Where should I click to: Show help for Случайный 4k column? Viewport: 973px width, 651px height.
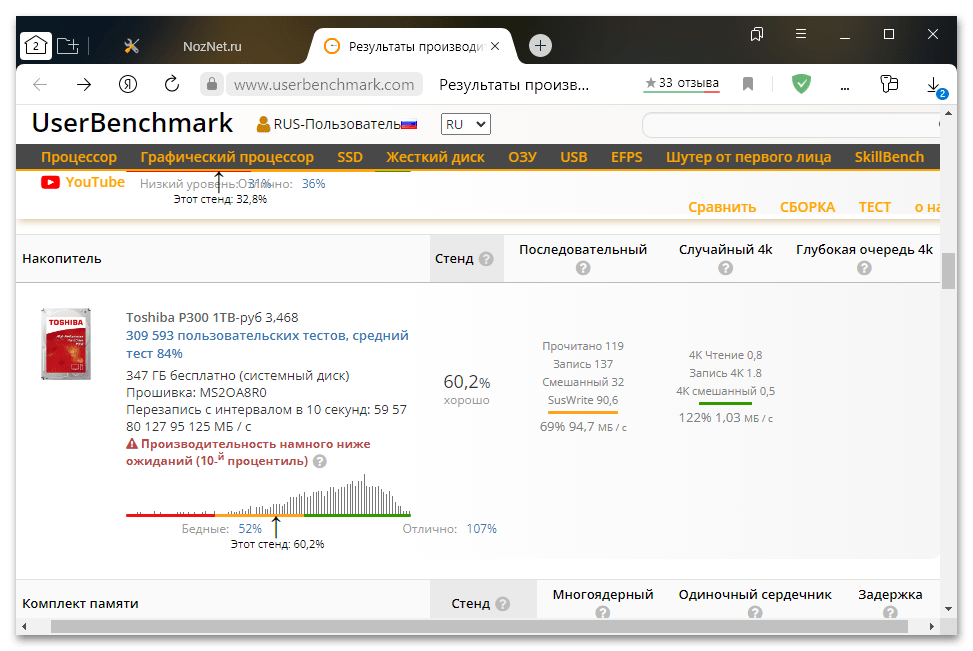coord(725,268)
